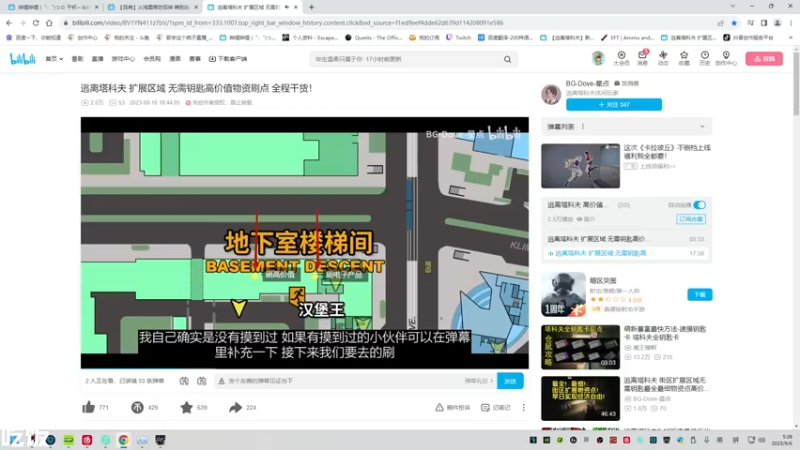Open the Chrome tab search chevron

(x=733, y=7)
